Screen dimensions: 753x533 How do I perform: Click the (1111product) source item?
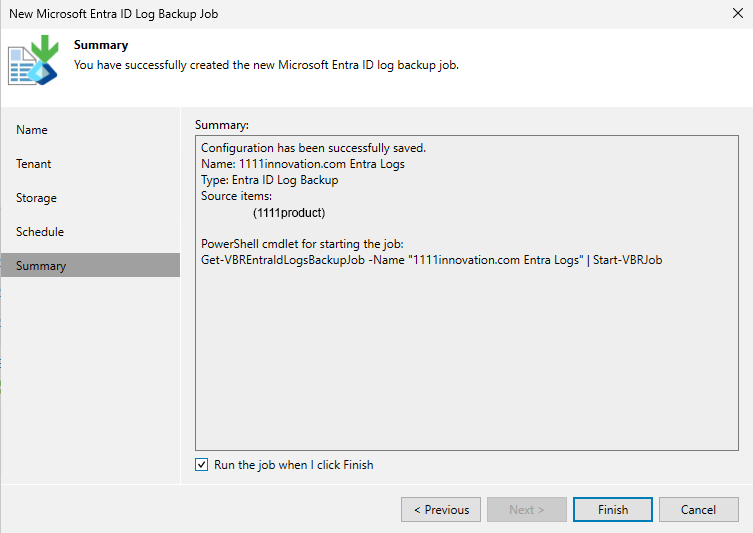289,213
